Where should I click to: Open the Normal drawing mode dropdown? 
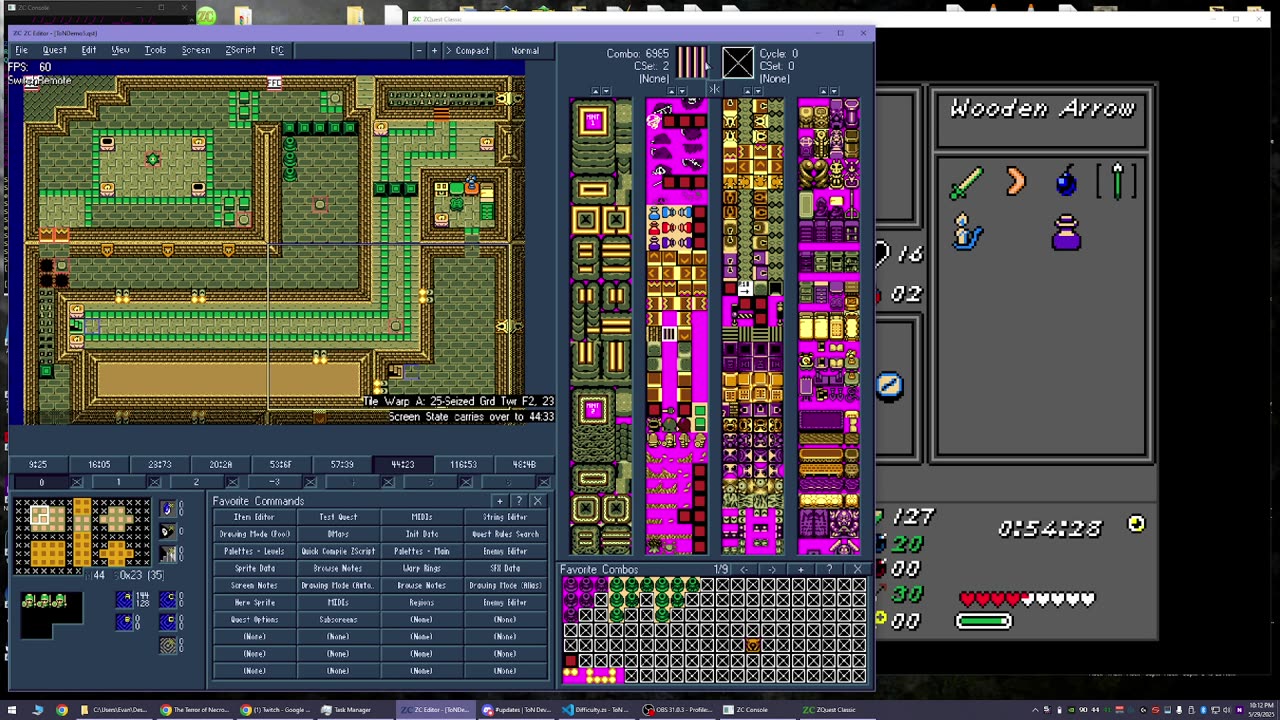(525, 51)
